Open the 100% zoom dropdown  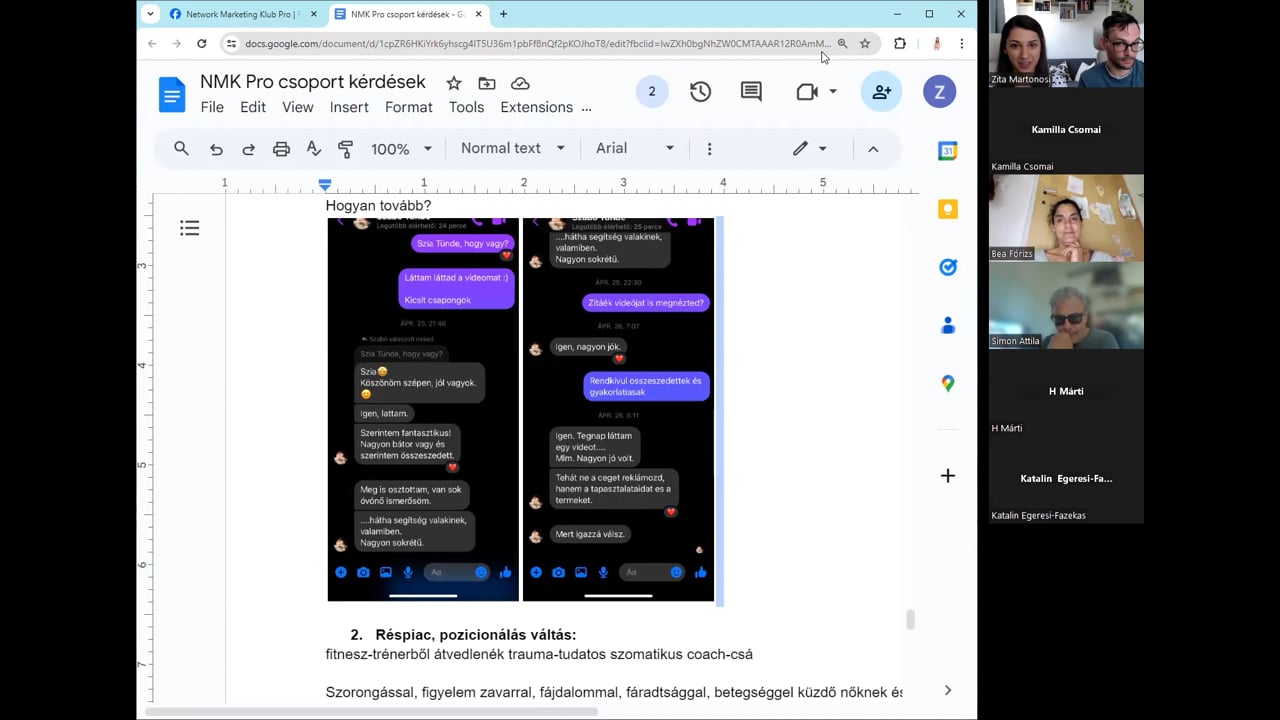pyautogui.click(x=402, y=149)
